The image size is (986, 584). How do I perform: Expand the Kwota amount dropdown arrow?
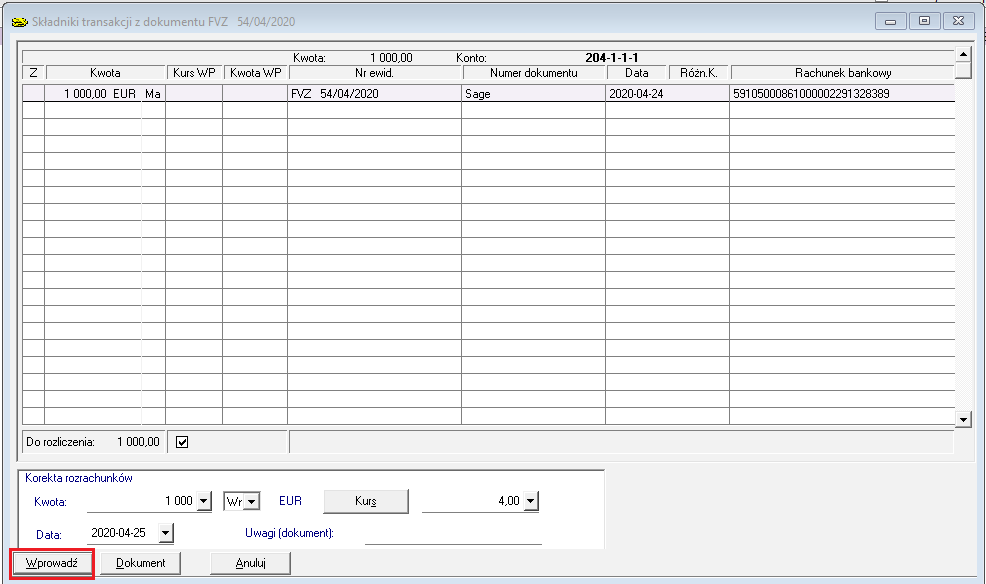[204, 501]
